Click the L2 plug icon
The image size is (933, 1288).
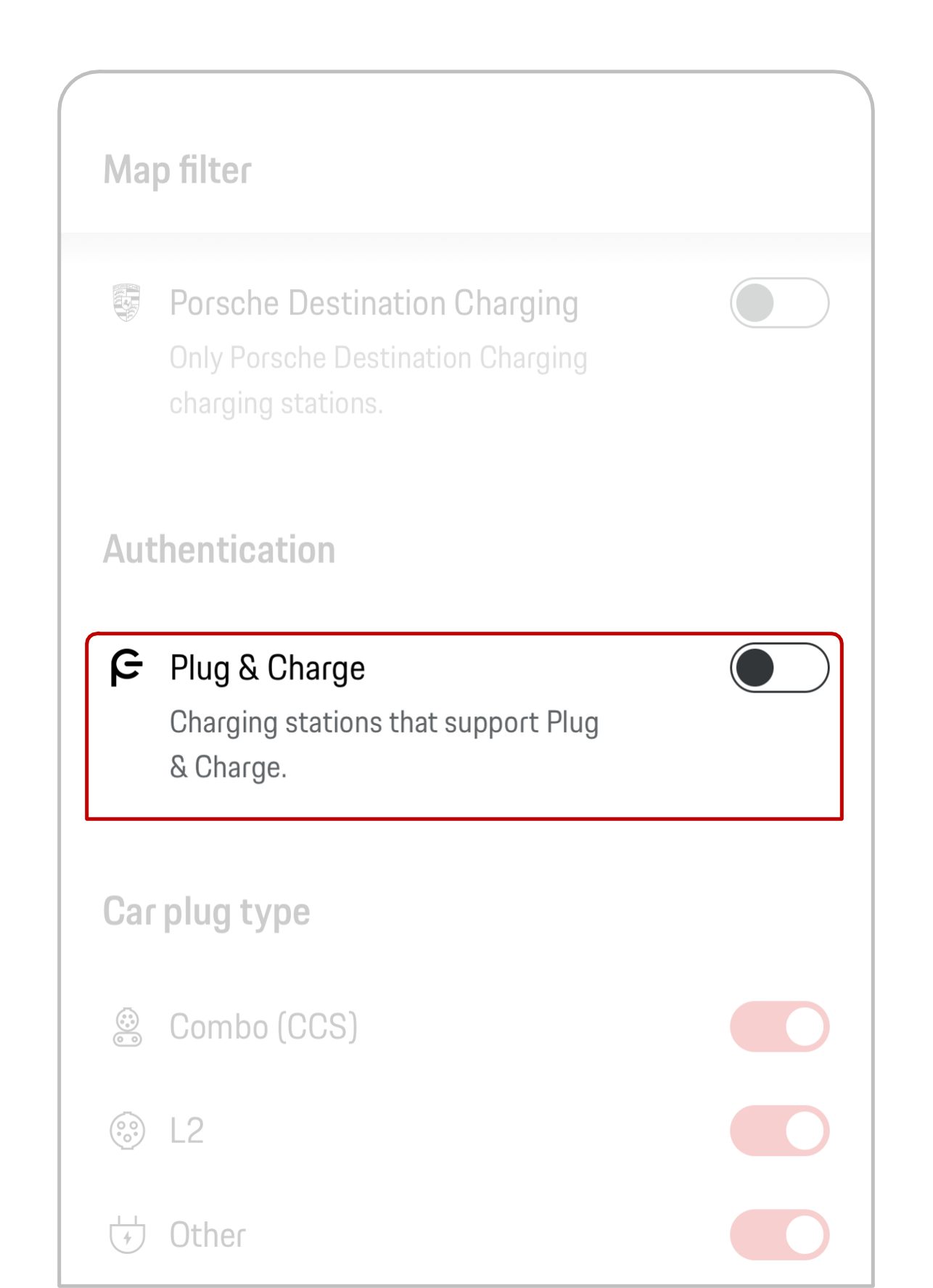click(x=128, y=1130)
